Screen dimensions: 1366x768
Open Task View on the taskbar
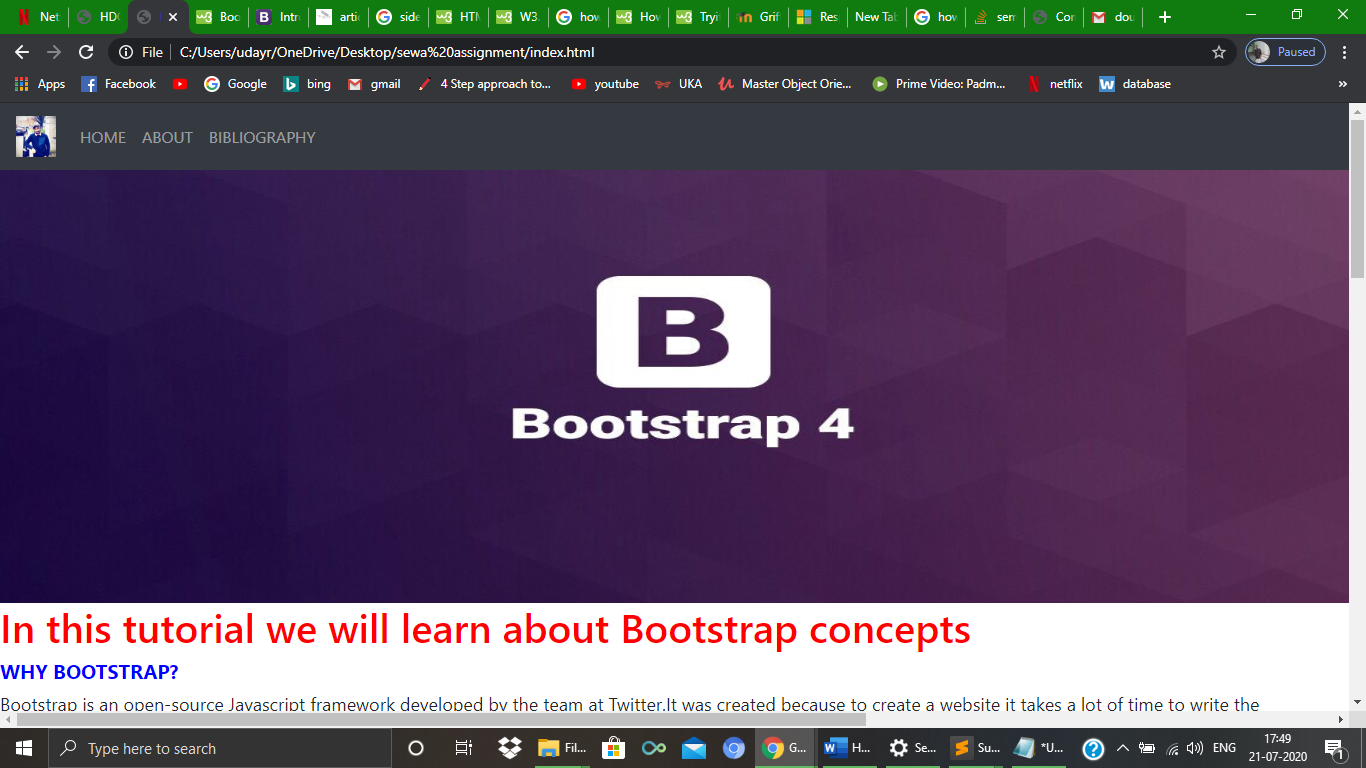click(x=463, y=748)
